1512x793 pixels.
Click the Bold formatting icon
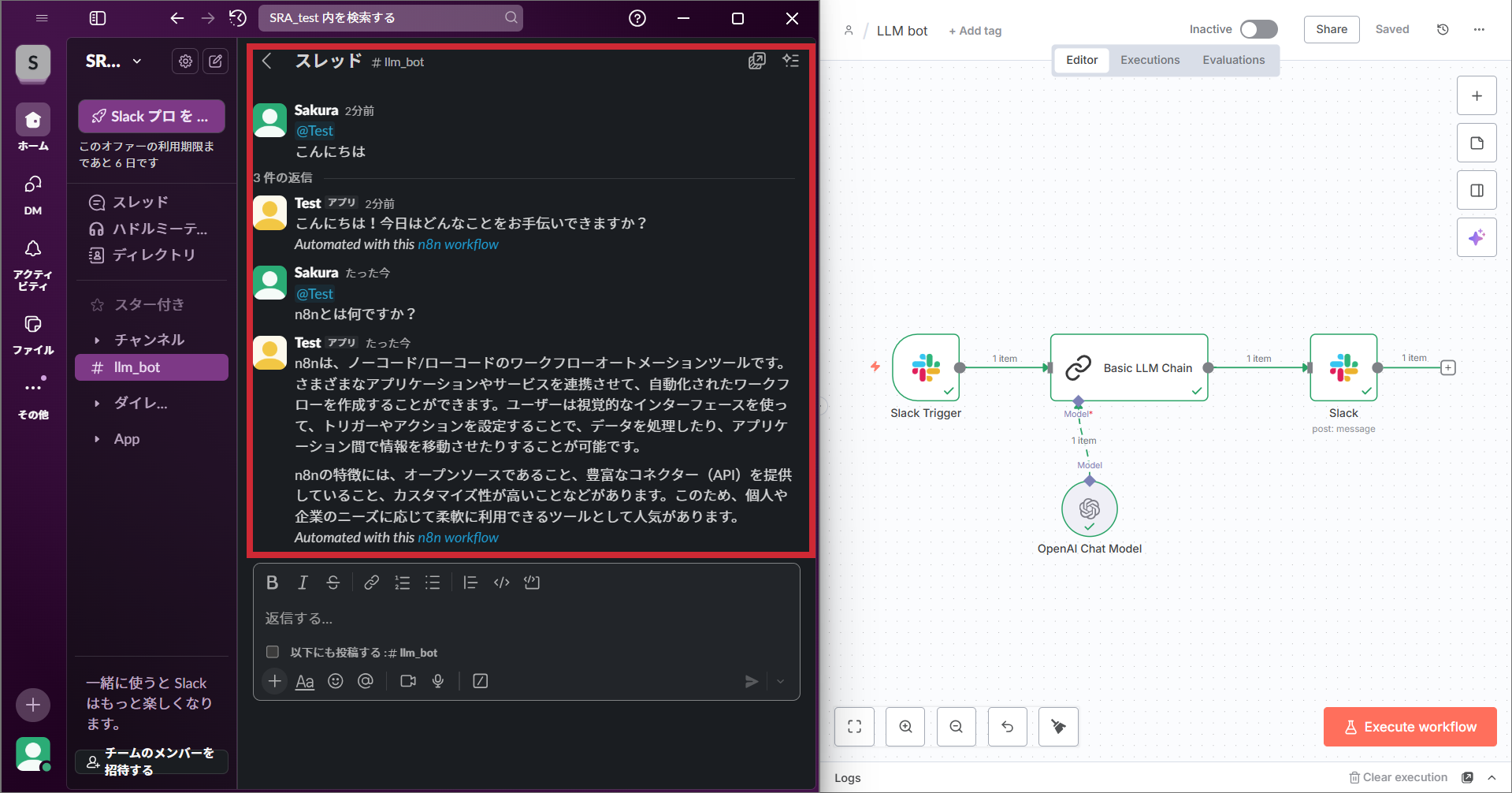pos(272,583)
